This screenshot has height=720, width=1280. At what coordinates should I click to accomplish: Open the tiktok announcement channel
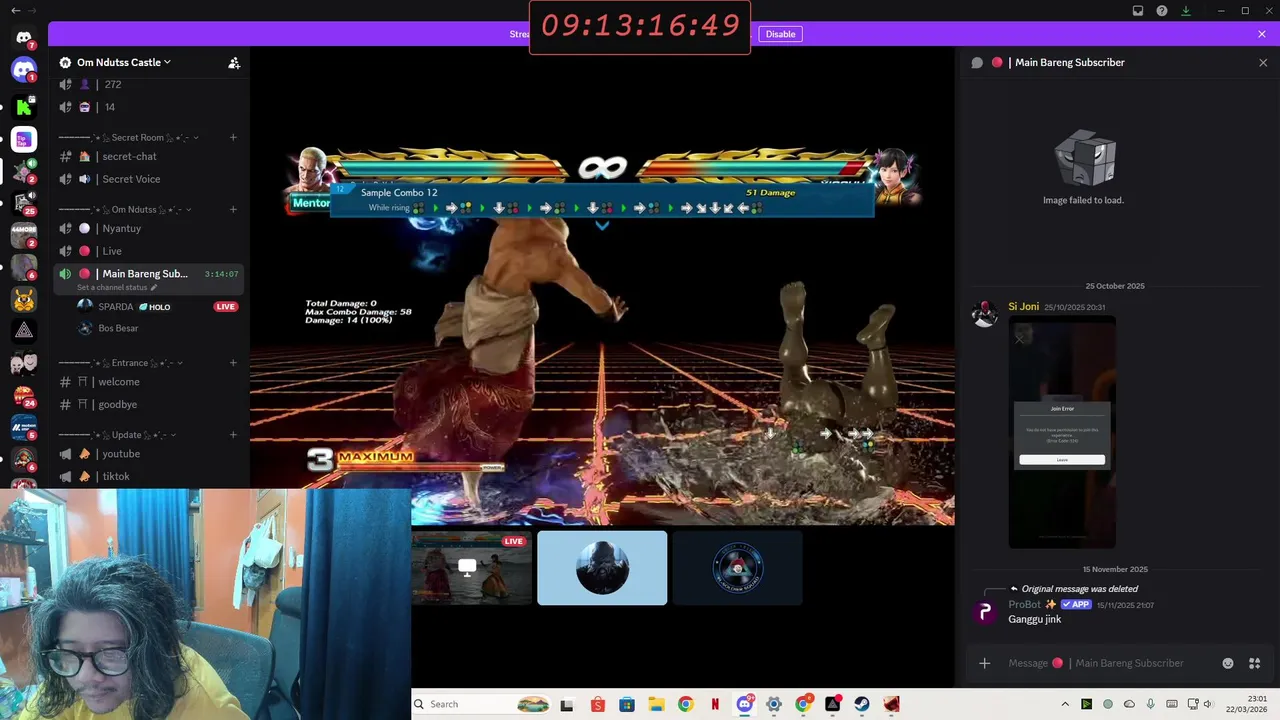149,476
